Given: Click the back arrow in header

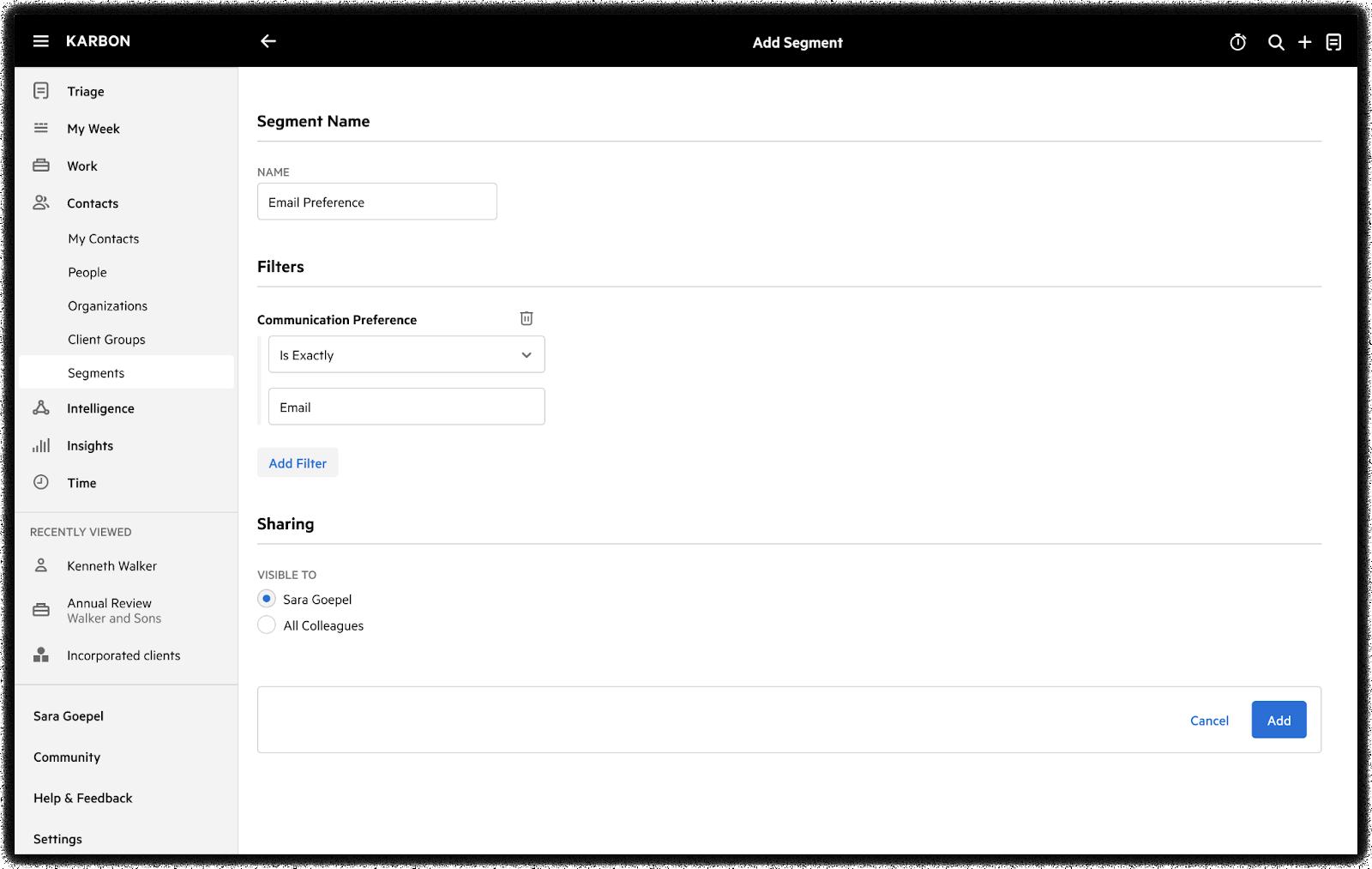Looking at the screenshot, I should (268, 41).
